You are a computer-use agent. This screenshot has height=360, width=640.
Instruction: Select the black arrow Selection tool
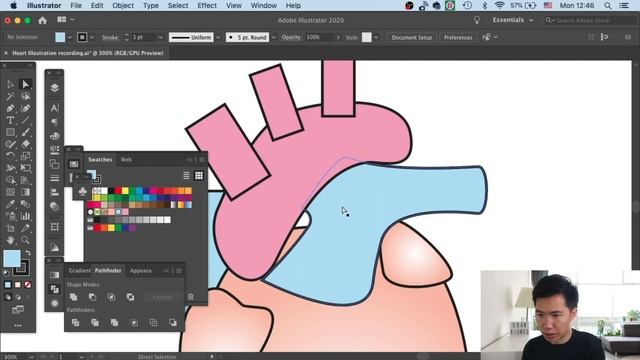(x=11, y=84)
